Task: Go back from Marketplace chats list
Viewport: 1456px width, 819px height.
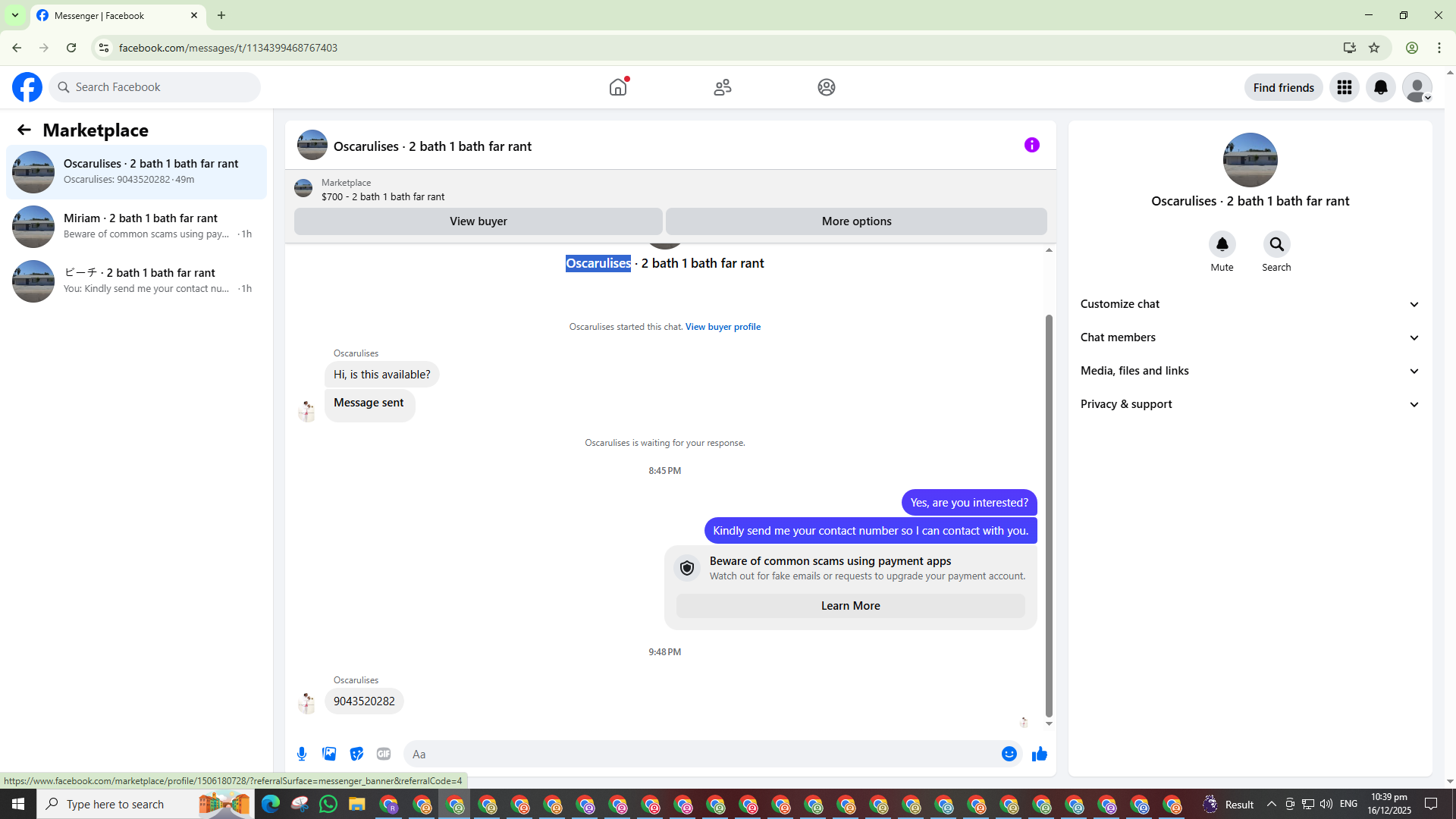Action: tap(24, 130)
